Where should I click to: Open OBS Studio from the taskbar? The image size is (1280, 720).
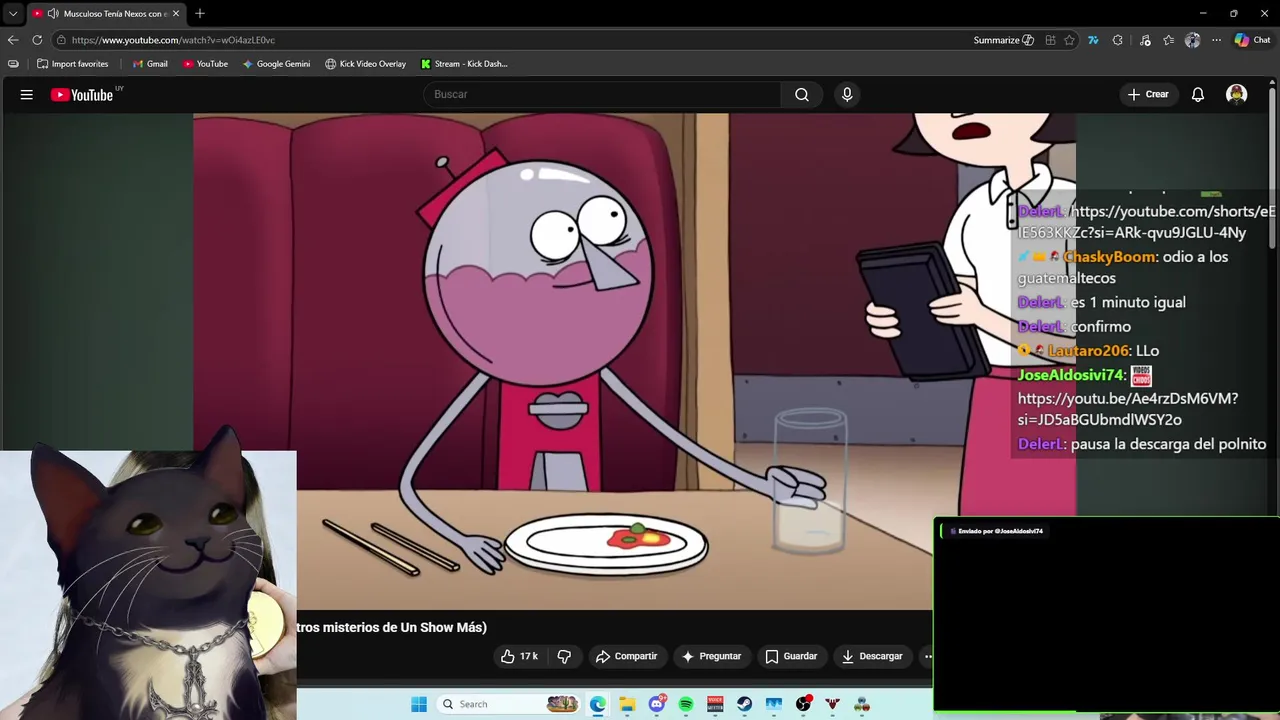coord(803,704)
